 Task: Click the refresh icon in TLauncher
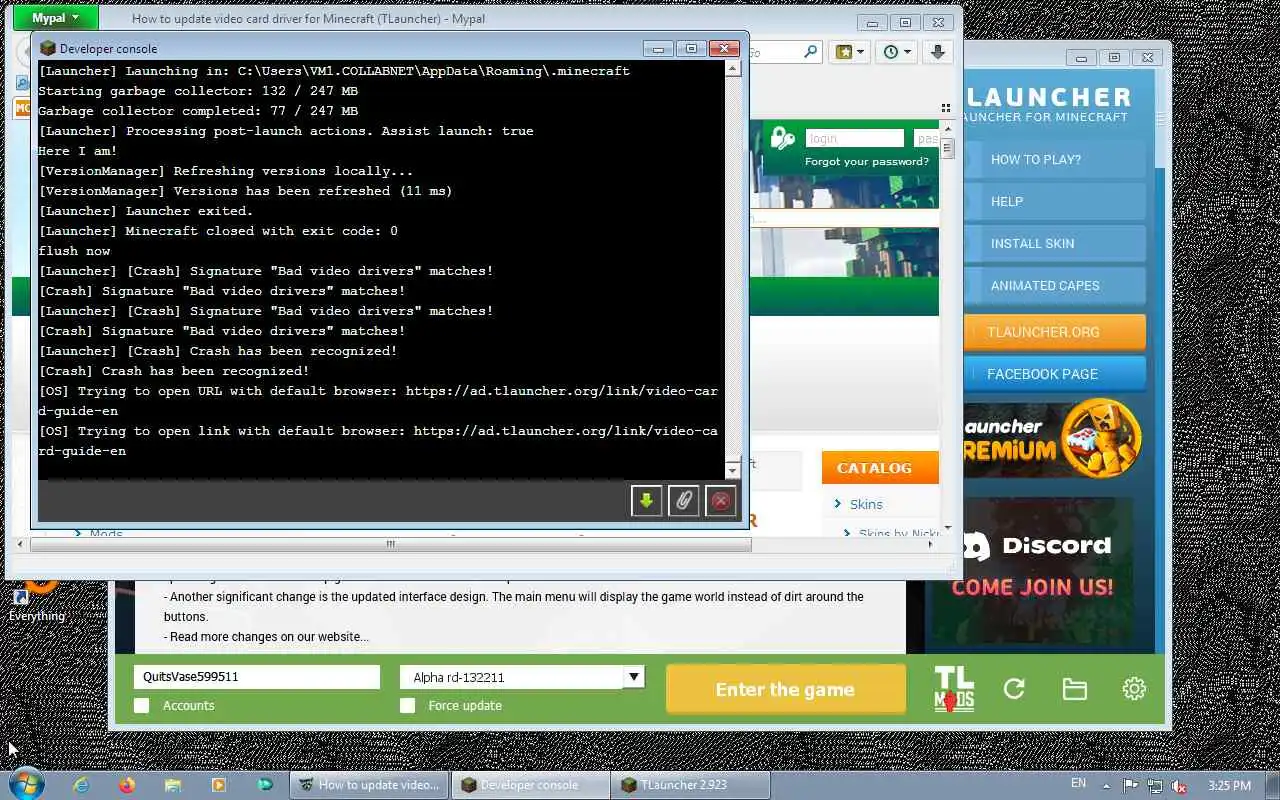1014,688
